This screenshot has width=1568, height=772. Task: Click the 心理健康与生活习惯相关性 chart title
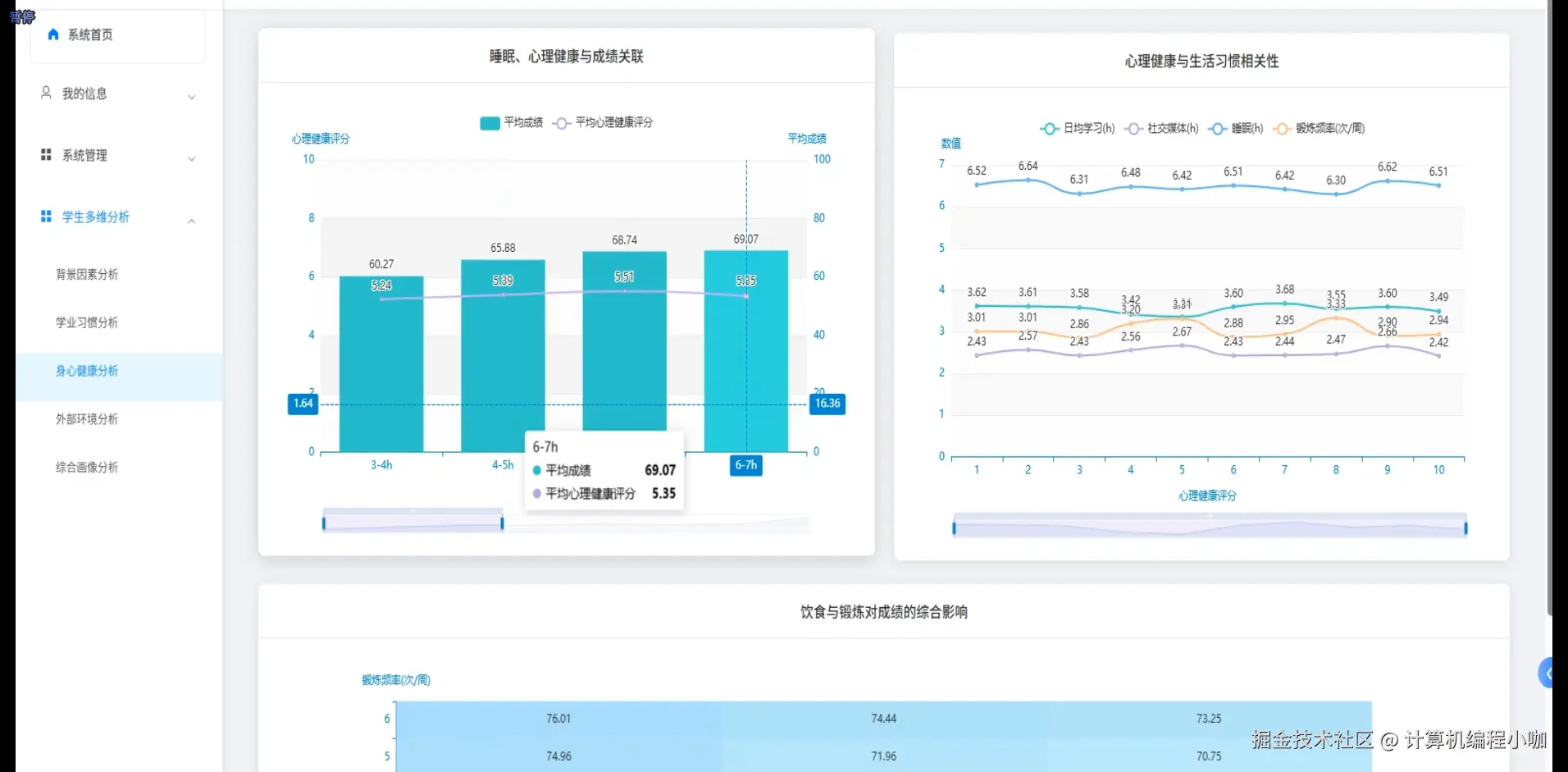point(1201,62)
